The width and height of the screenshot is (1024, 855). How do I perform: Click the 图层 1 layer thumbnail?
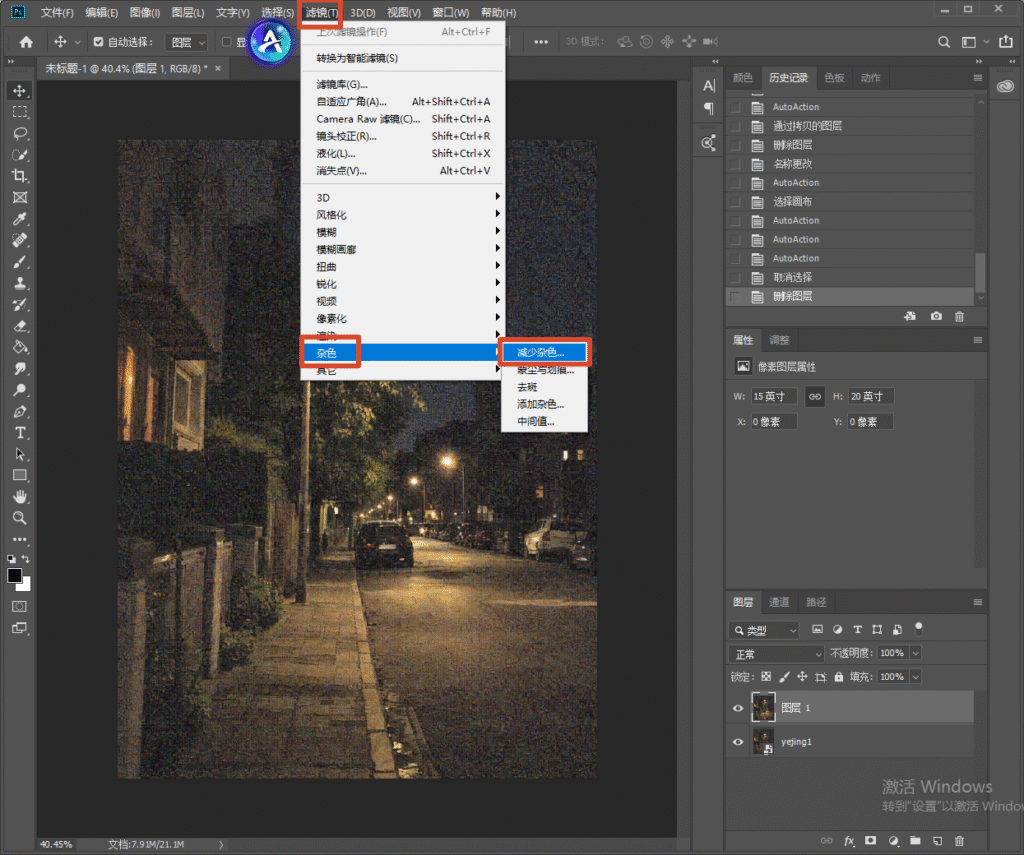pos(763,708)
